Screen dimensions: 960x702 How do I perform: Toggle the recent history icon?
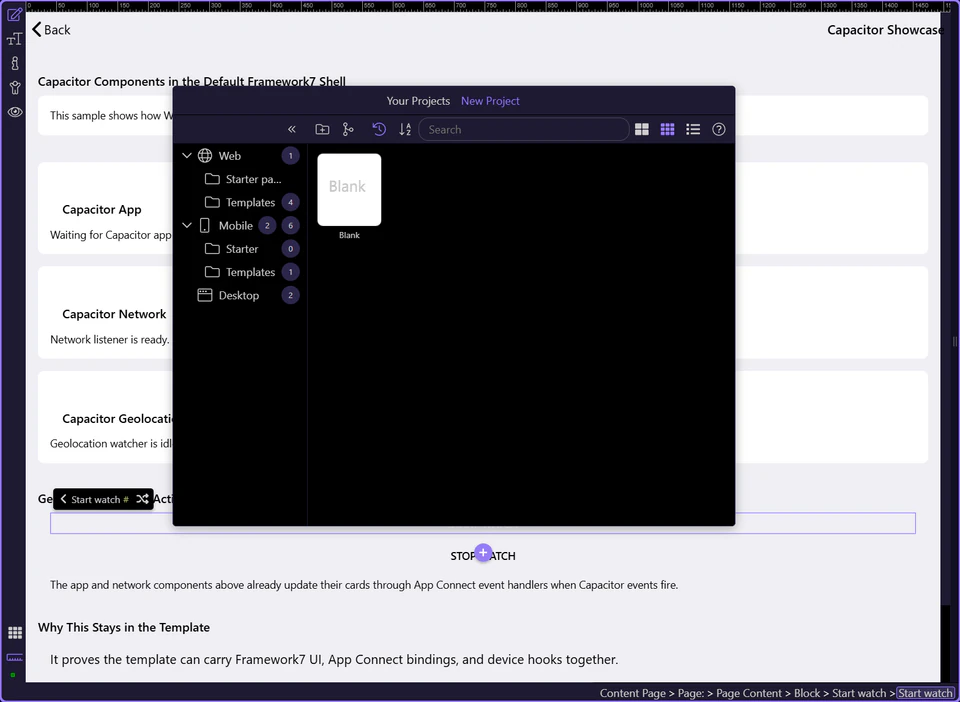click(379, 129)
